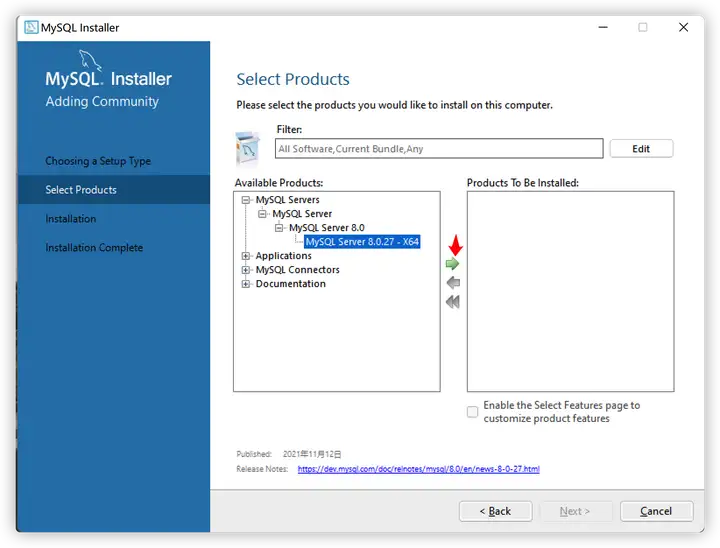Expand the MySQL Connectors tree node
This screenshot has width=720, height=548.
point(246,270)
